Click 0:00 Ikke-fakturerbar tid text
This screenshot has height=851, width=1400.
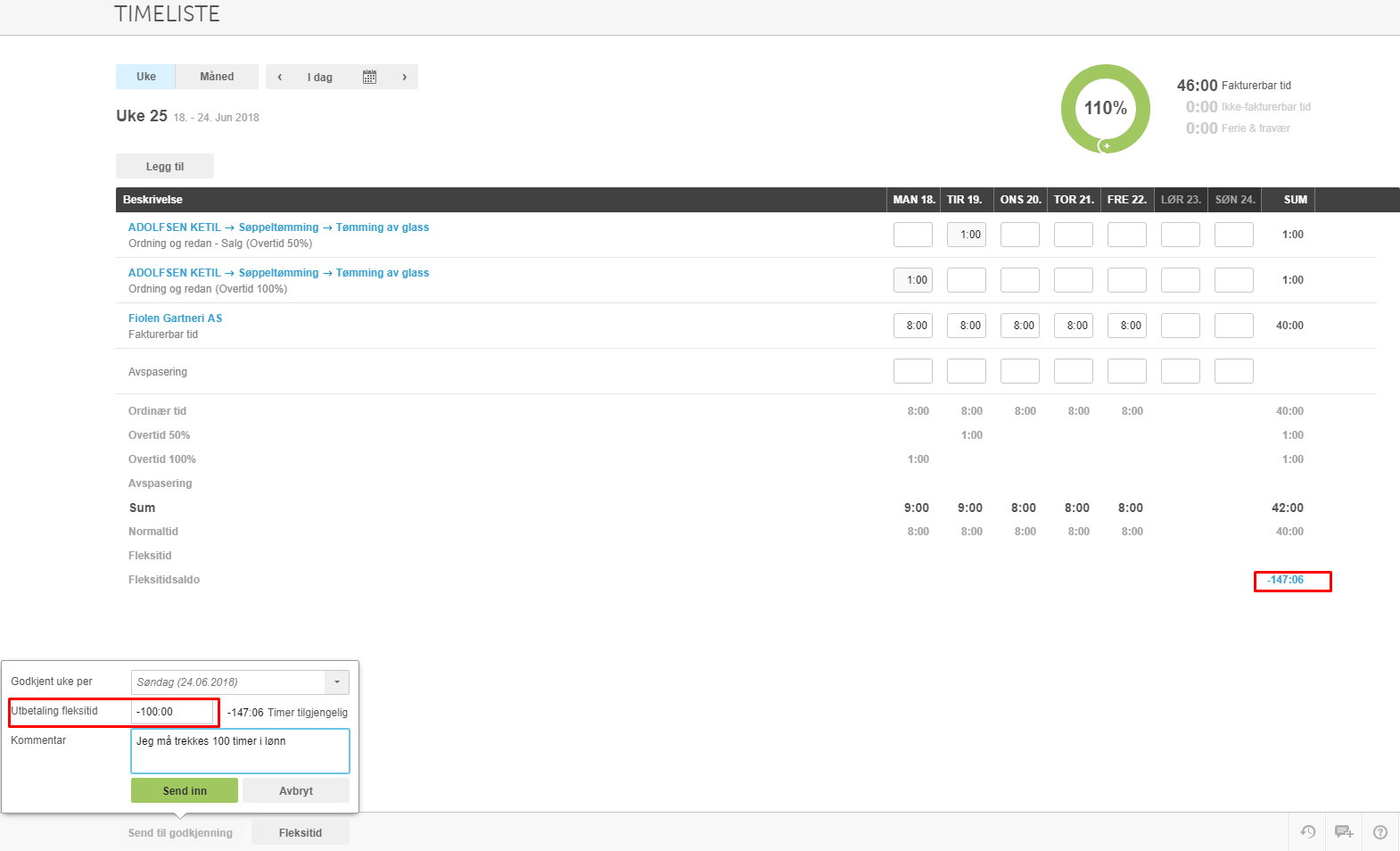tap(1248, 107)
